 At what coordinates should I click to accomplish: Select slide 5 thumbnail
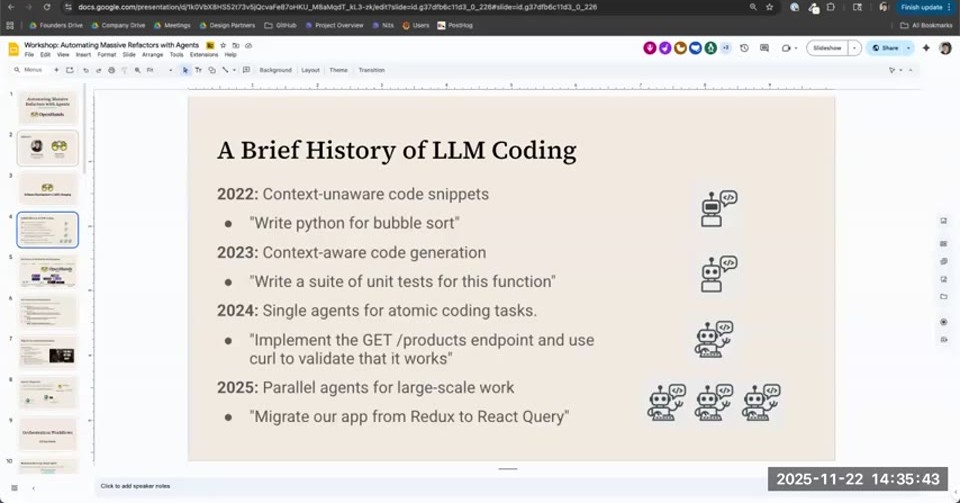point(48,270)
